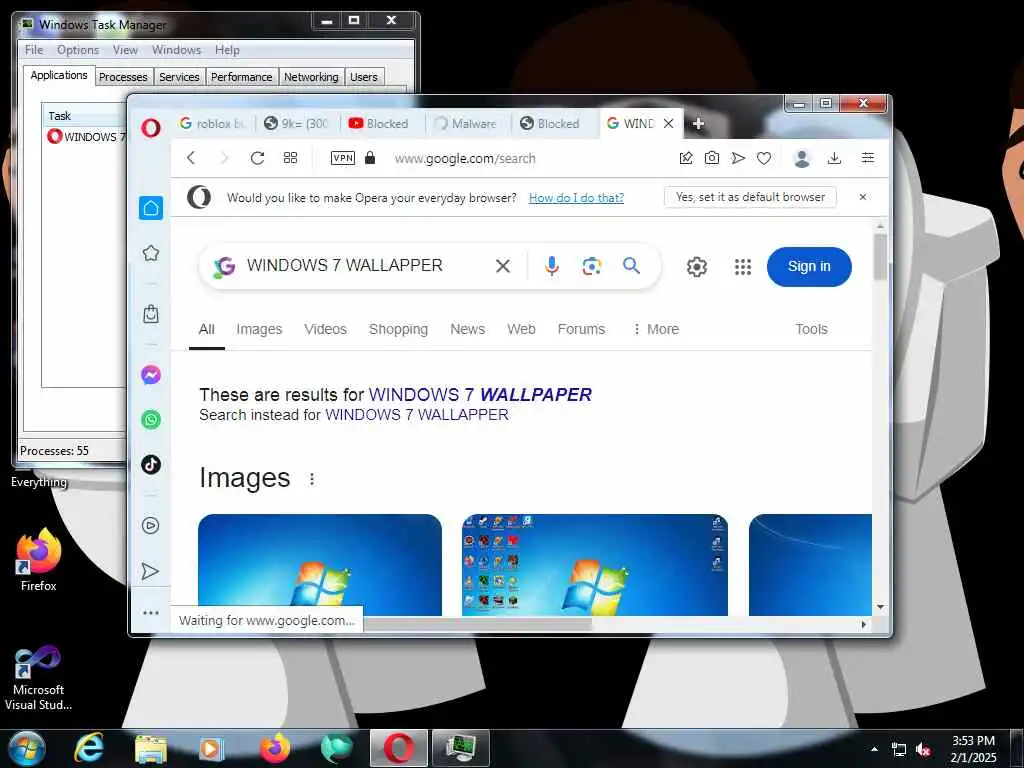Click the padlock site security icon
This screenshot has width=1024, height=768.
tap(370, 158)
